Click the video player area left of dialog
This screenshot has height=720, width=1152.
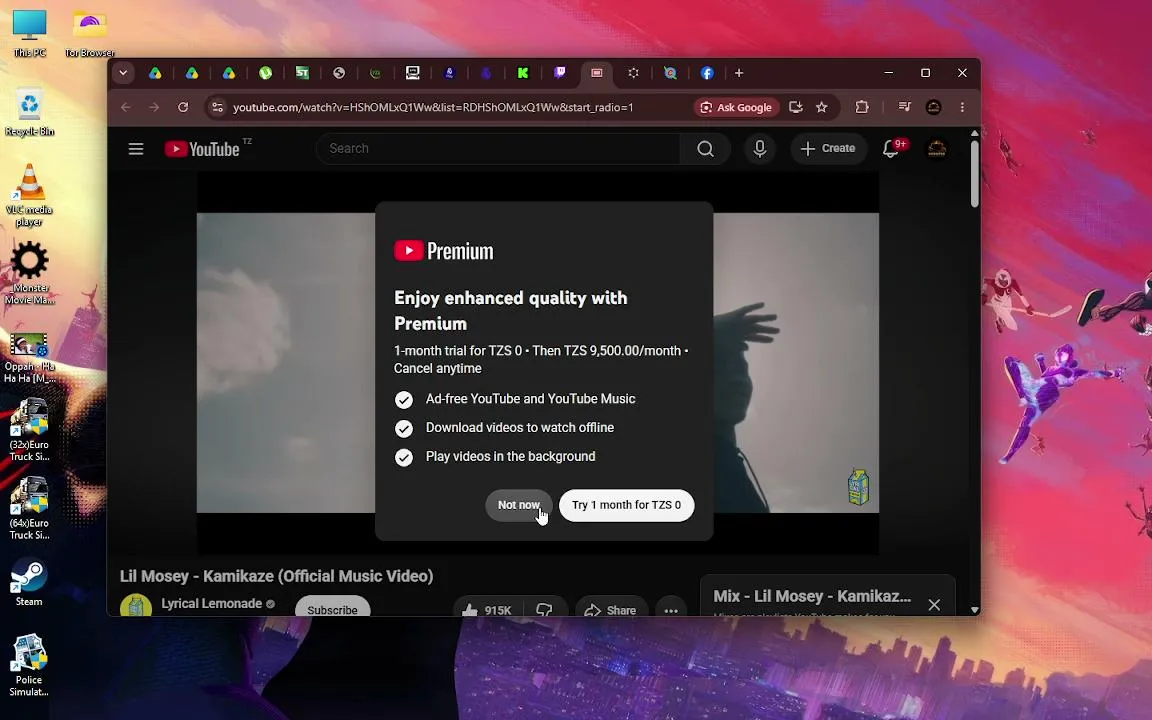coord(286,363)
